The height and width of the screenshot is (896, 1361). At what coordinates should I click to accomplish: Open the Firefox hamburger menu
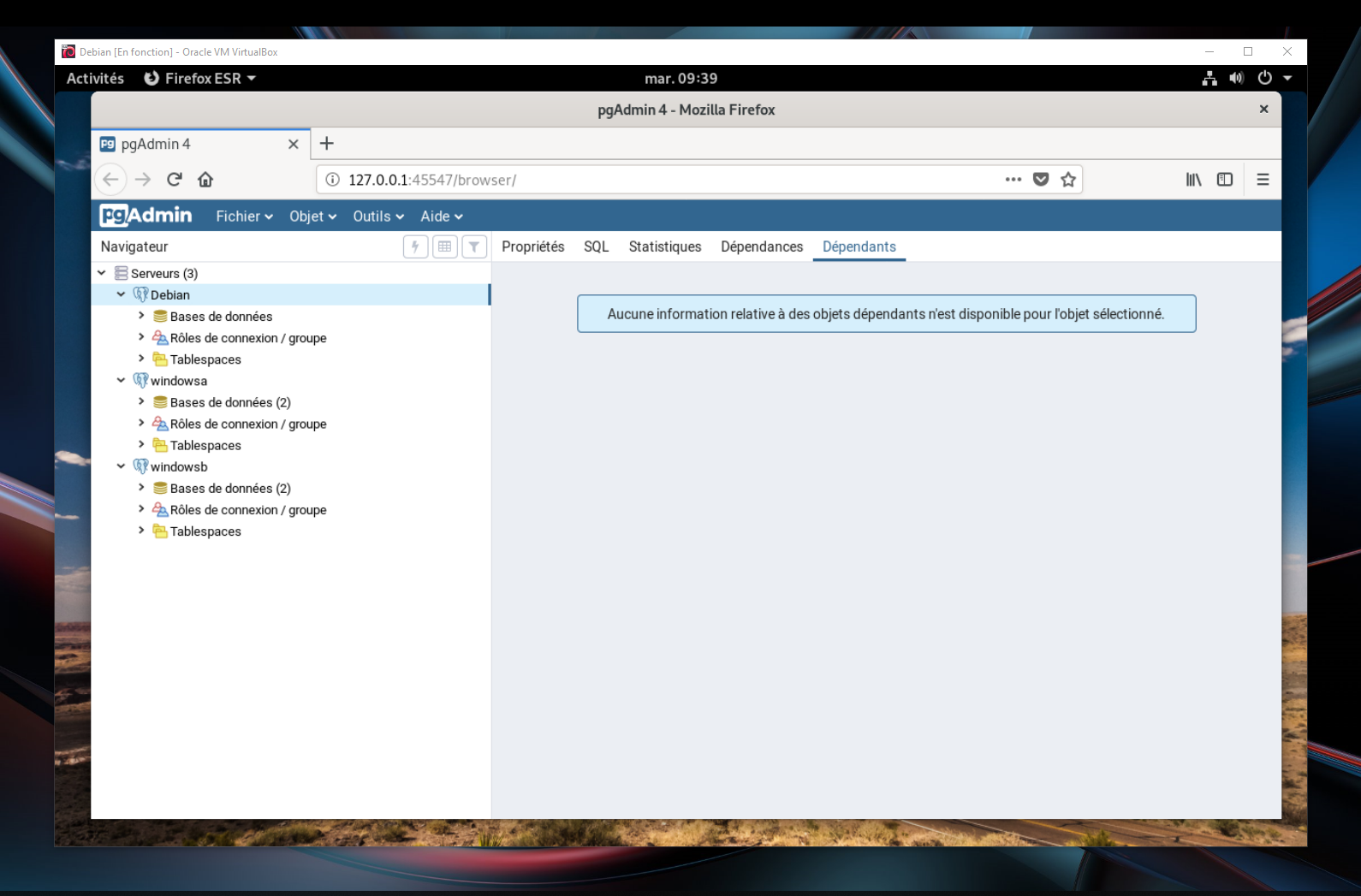pyautogui.click(x=1263, y=180)
